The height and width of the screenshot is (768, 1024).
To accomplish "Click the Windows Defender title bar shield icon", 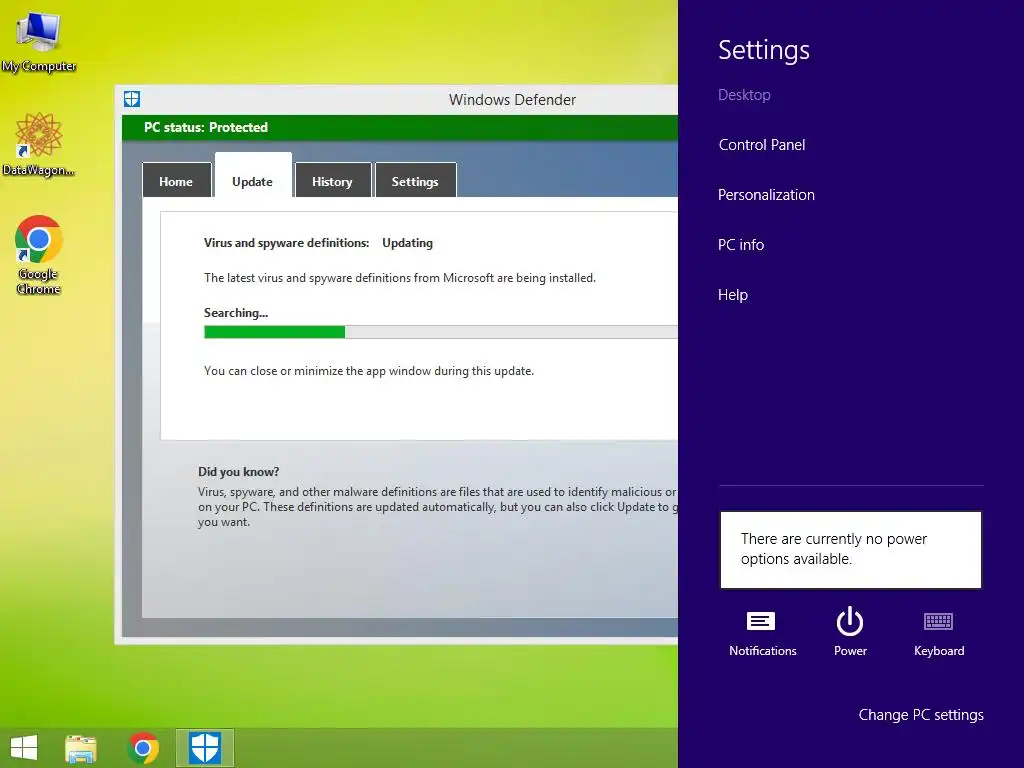I will (x=132, y=99).
